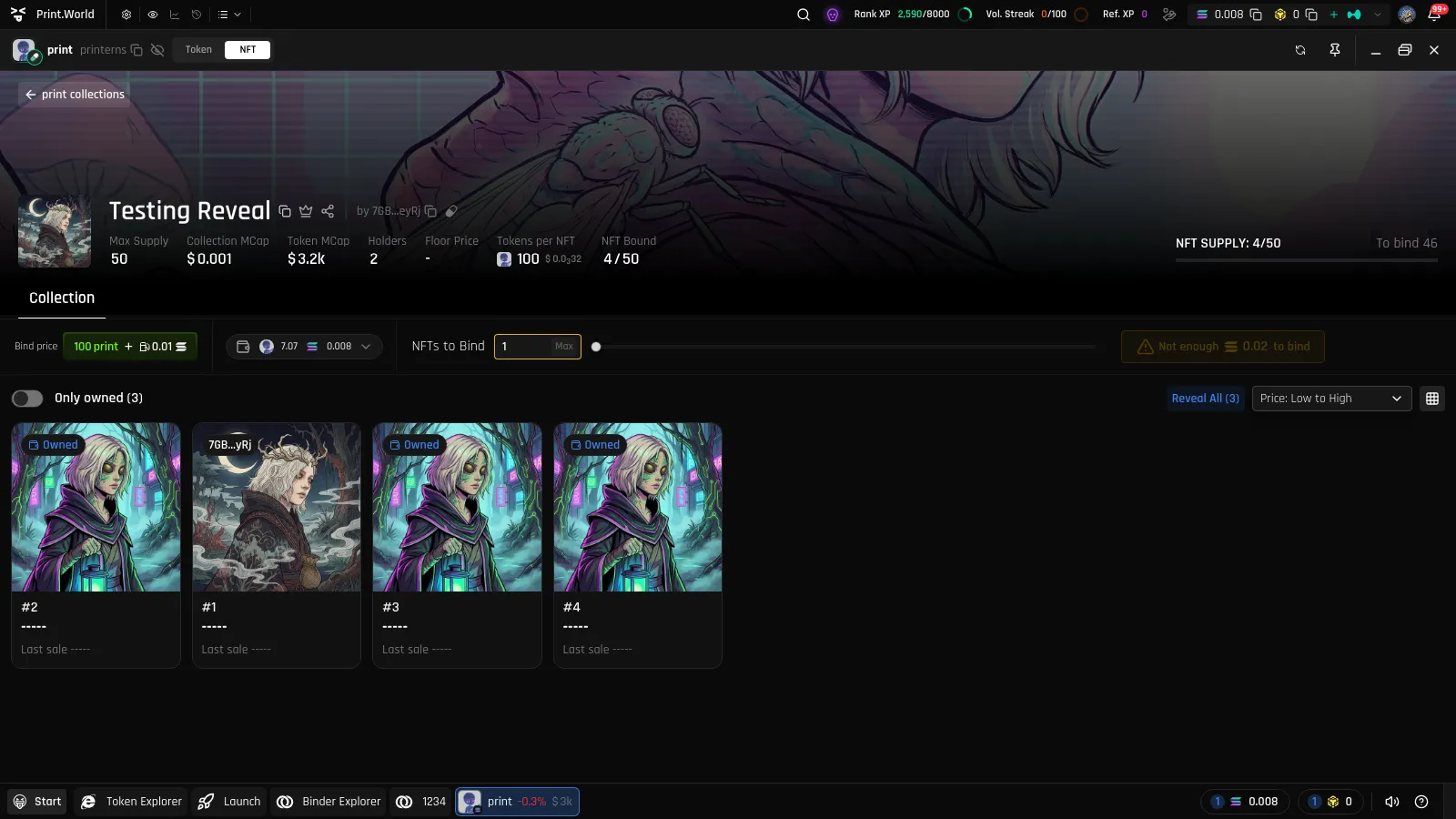This screenshot has height=819, width=1456.
Task: Open the Price: Low to High dropdown
Action: pyautogui.click(x=1331, y=399)
